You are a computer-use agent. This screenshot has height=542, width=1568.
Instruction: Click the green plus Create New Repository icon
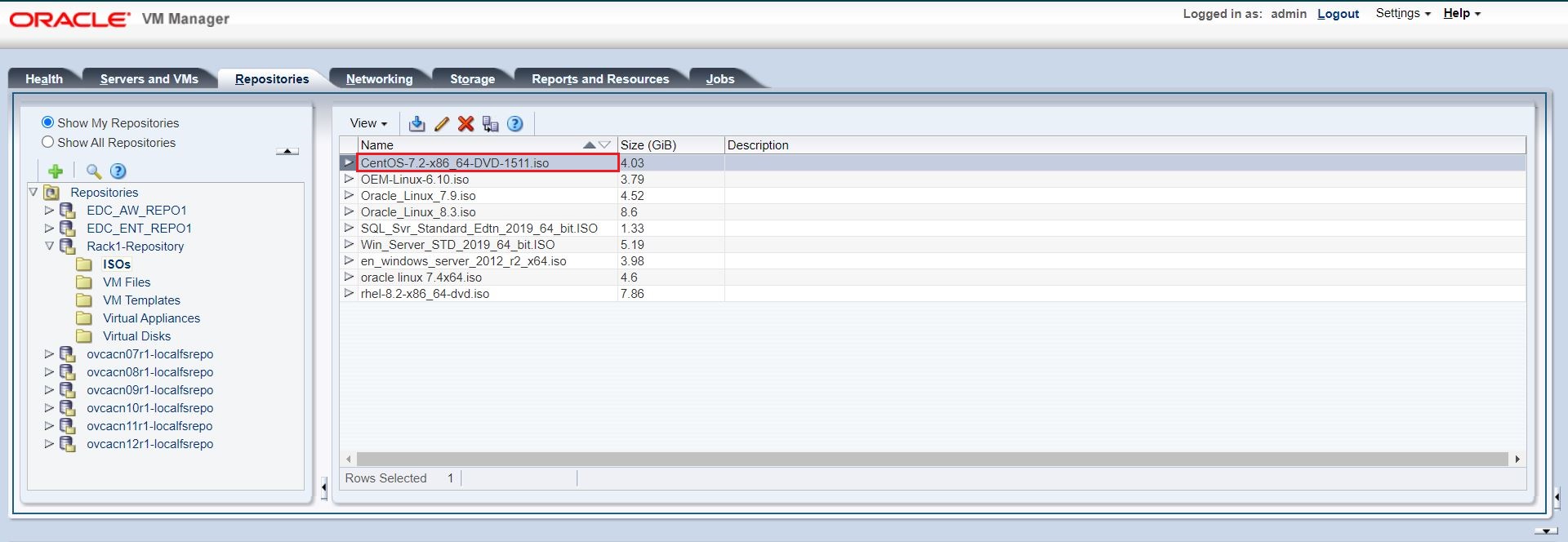click(x=56, y=171)
